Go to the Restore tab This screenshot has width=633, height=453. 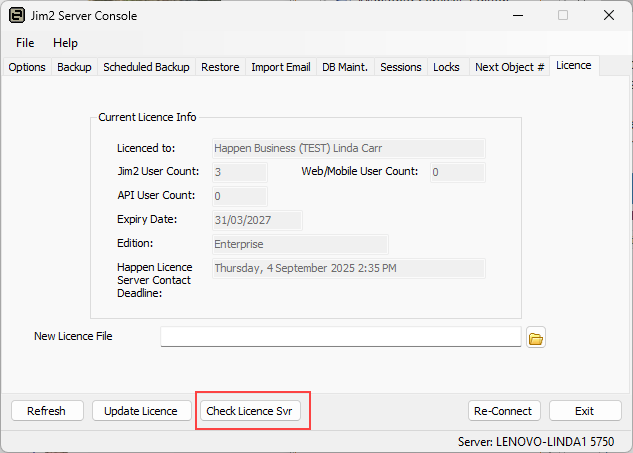(x=220, y=67)
